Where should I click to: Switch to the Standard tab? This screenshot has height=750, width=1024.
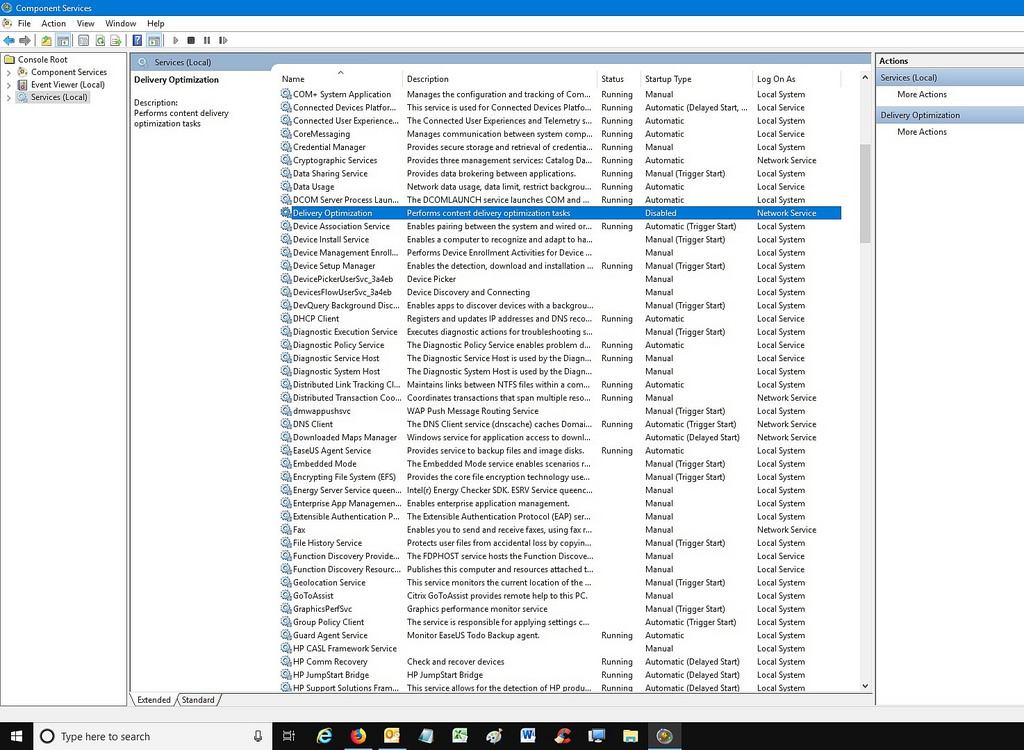(x=198, y=700)
